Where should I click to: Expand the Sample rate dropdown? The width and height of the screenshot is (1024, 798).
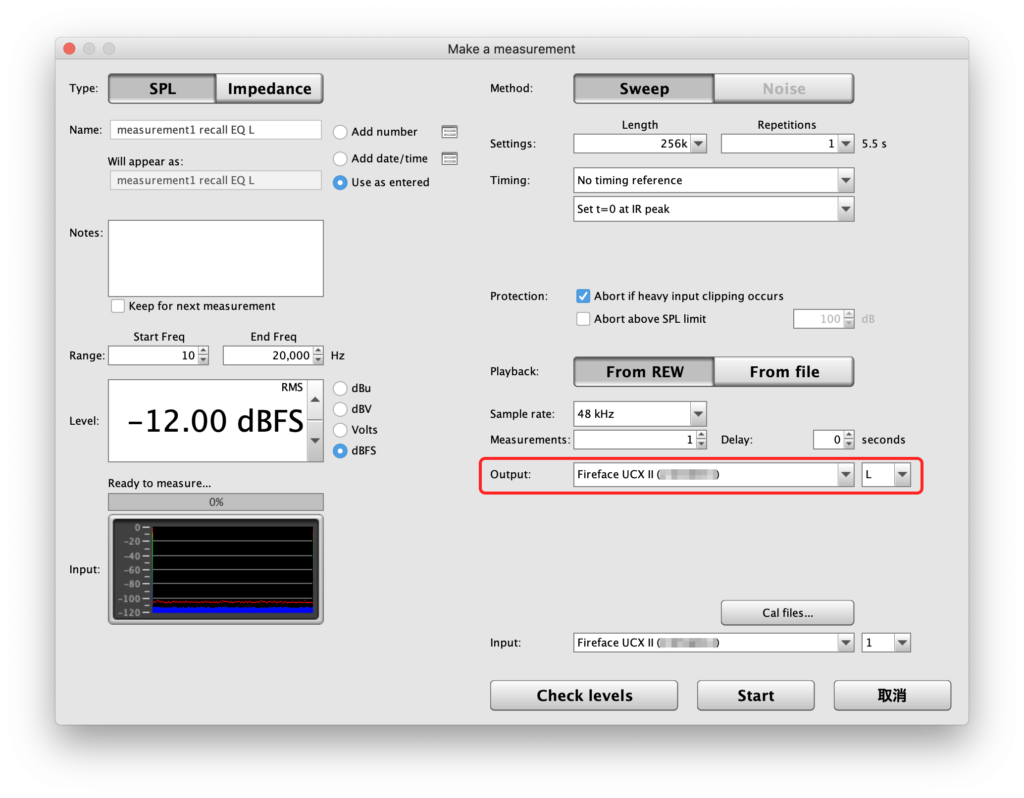tap(697, 414)
